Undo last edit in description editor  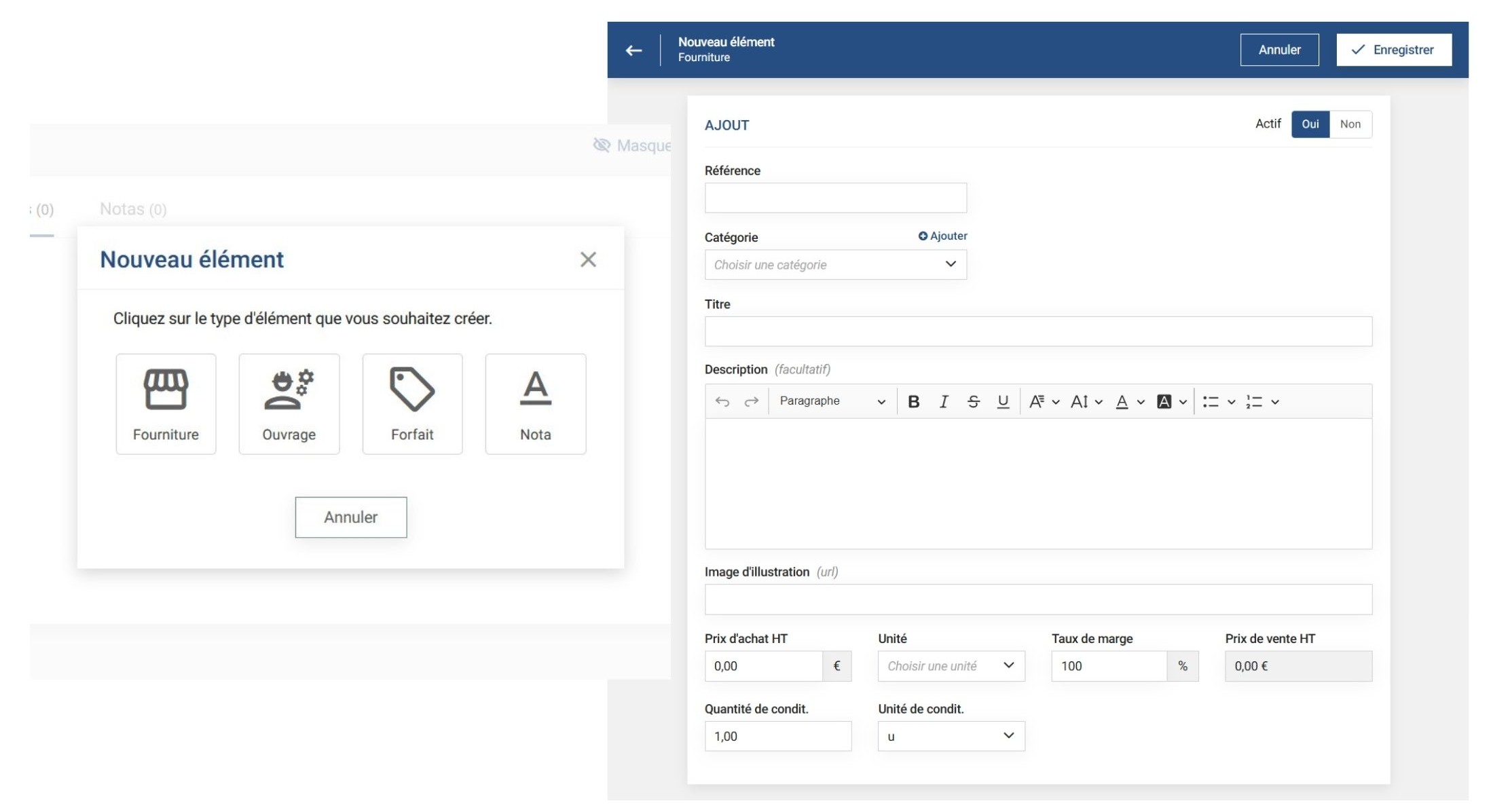coord(722,402)
